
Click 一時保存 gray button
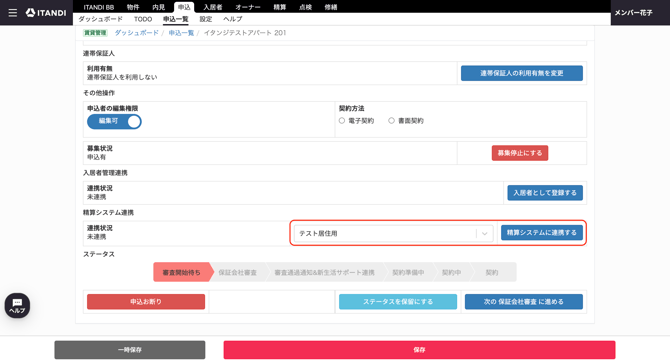(x=129, y=350)
